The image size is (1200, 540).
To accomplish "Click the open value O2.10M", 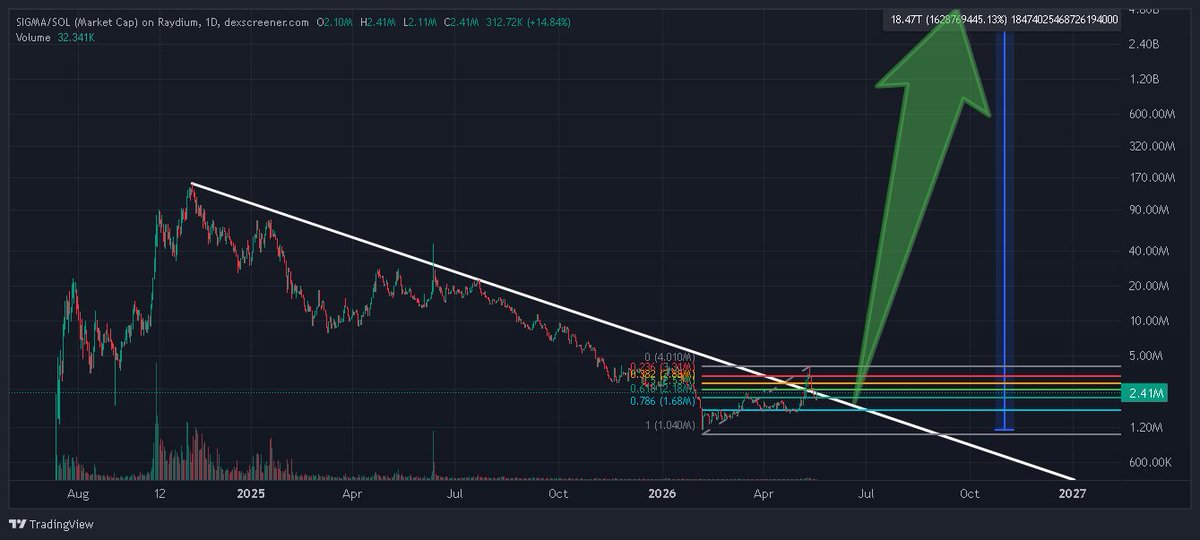I will coord(336,21).
